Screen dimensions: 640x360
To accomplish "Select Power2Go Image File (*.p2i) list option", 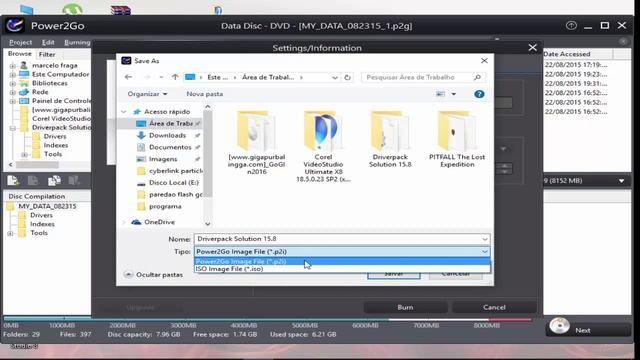I will point(342,261).
